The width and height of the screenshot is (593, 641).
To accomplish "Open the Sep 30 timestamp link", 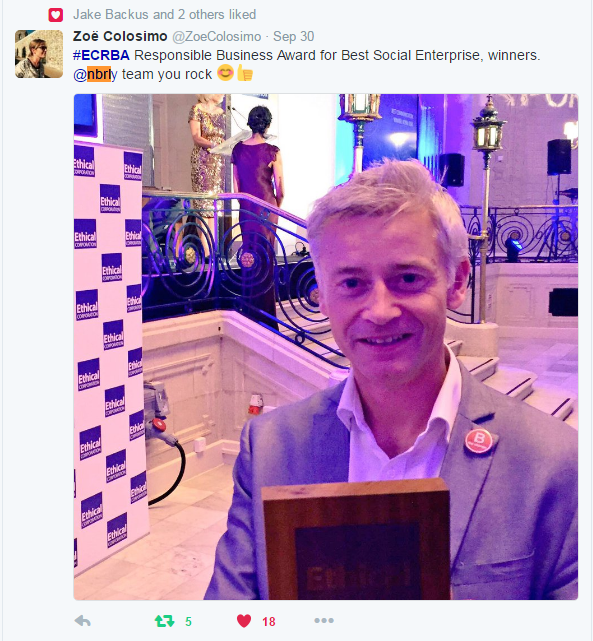I will [x=293, y=36].
